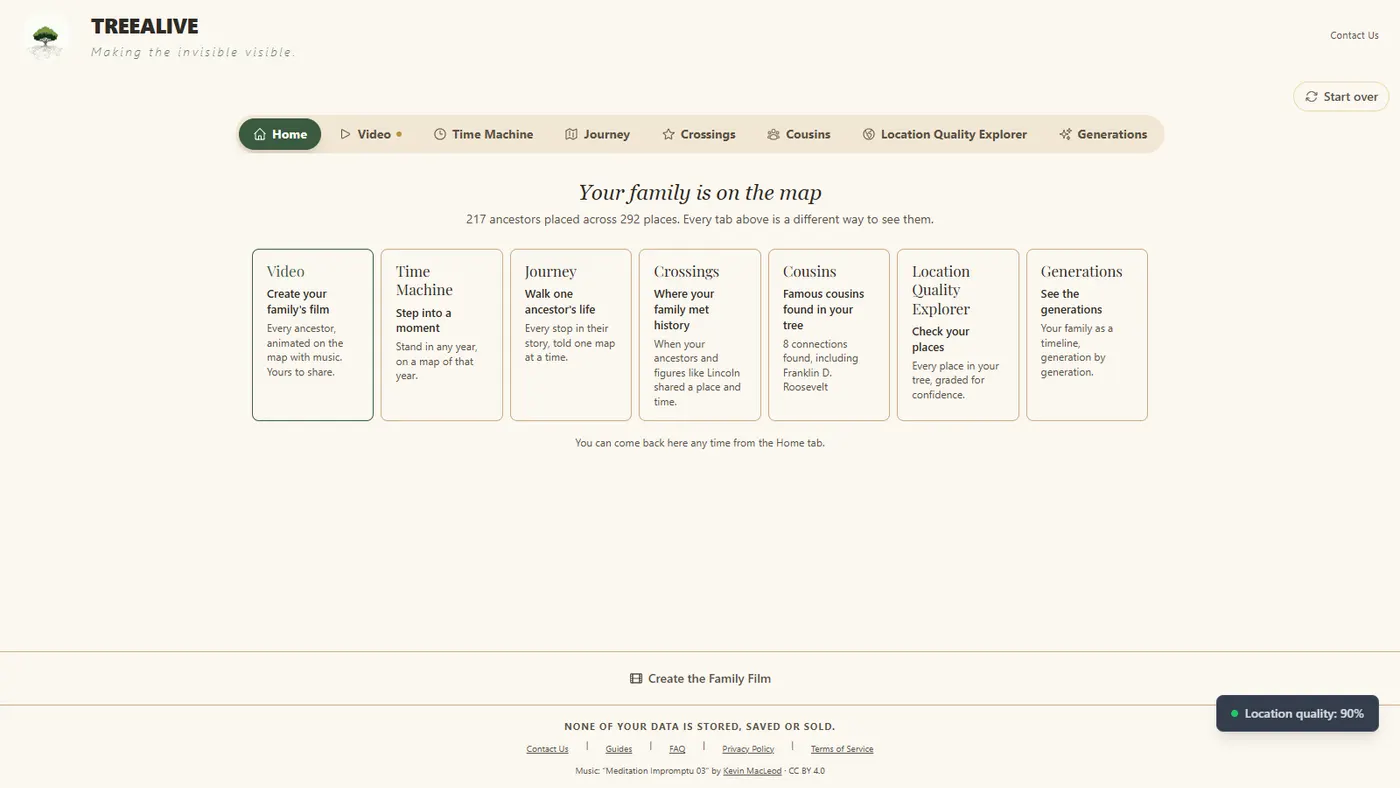Go to the Crossings tab
Viewport: 1400px width, 788px height.
click(x=698, y=134)
